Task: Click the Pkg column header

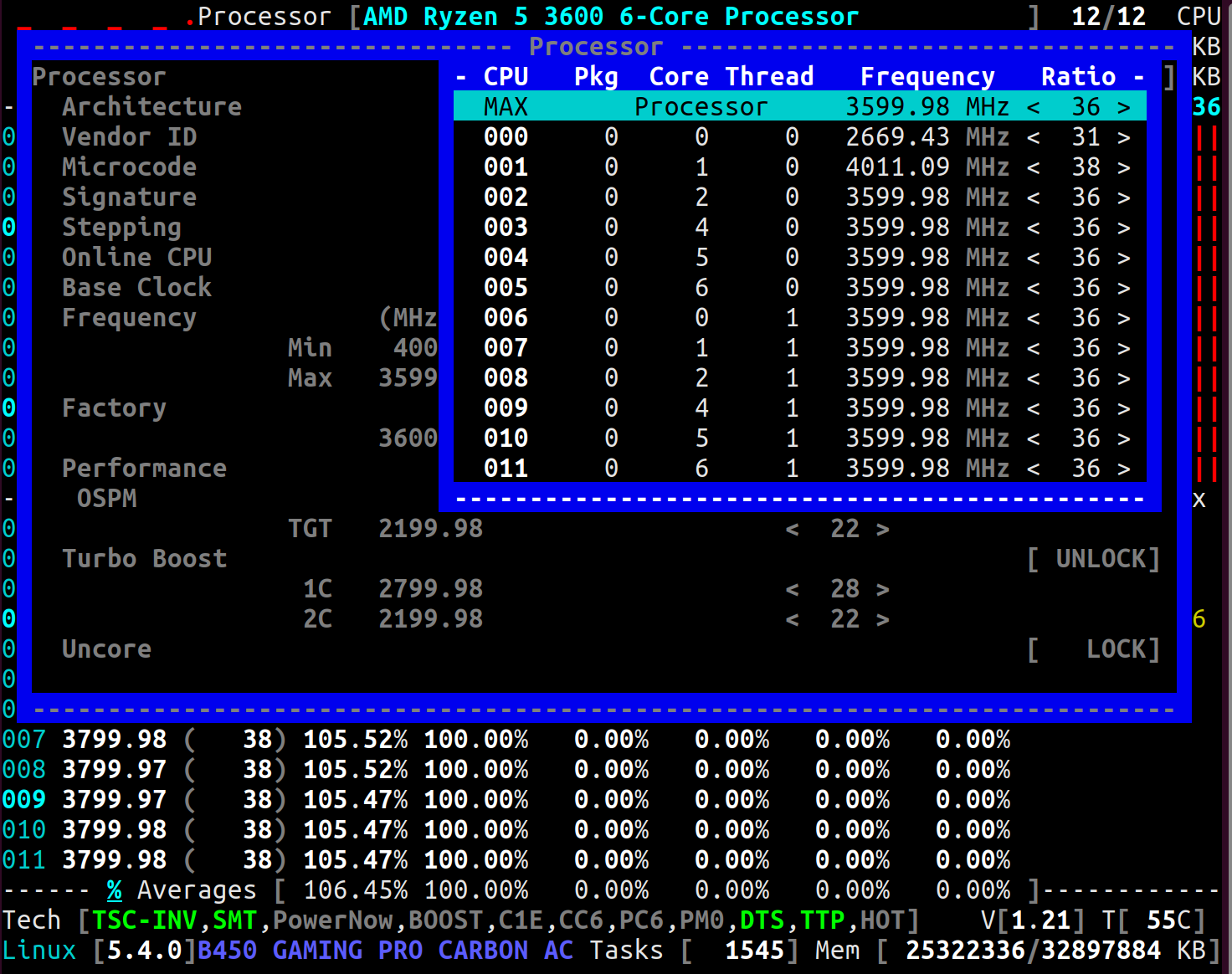Action: point(596,77)
